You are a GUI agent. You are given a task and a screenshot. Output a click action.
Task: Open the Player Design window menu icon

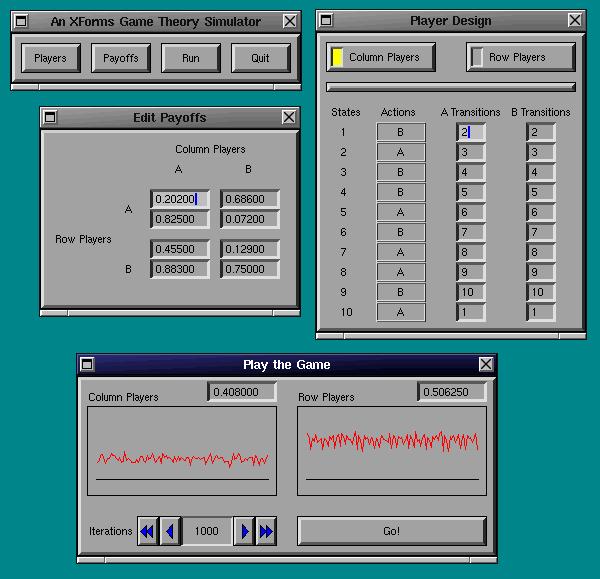pyautogui.click(x=325, y=20)
